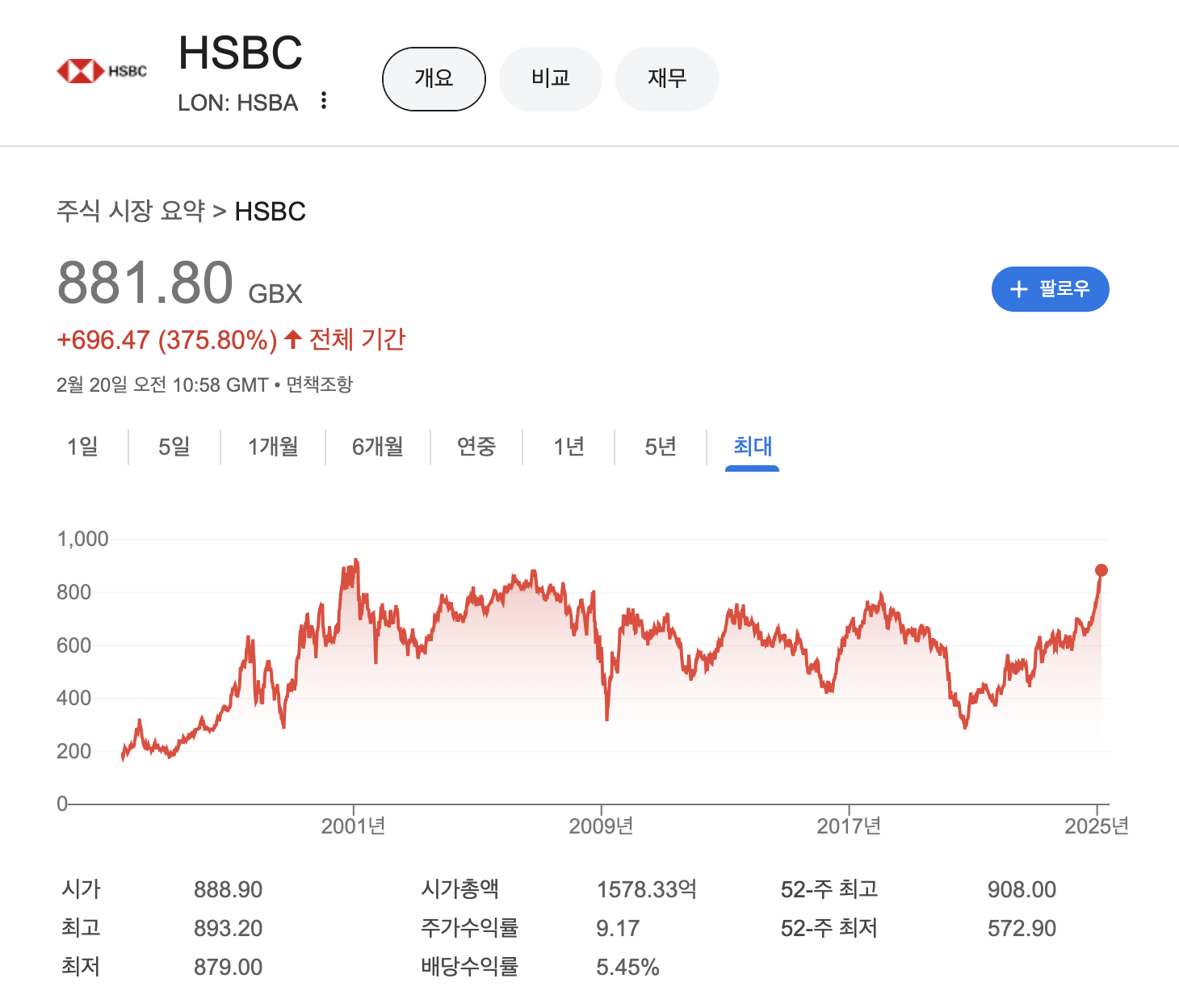The image size is (1179, 1008).
Task: Open the 재무 financials tab
Action: click(x=667, y=79)
